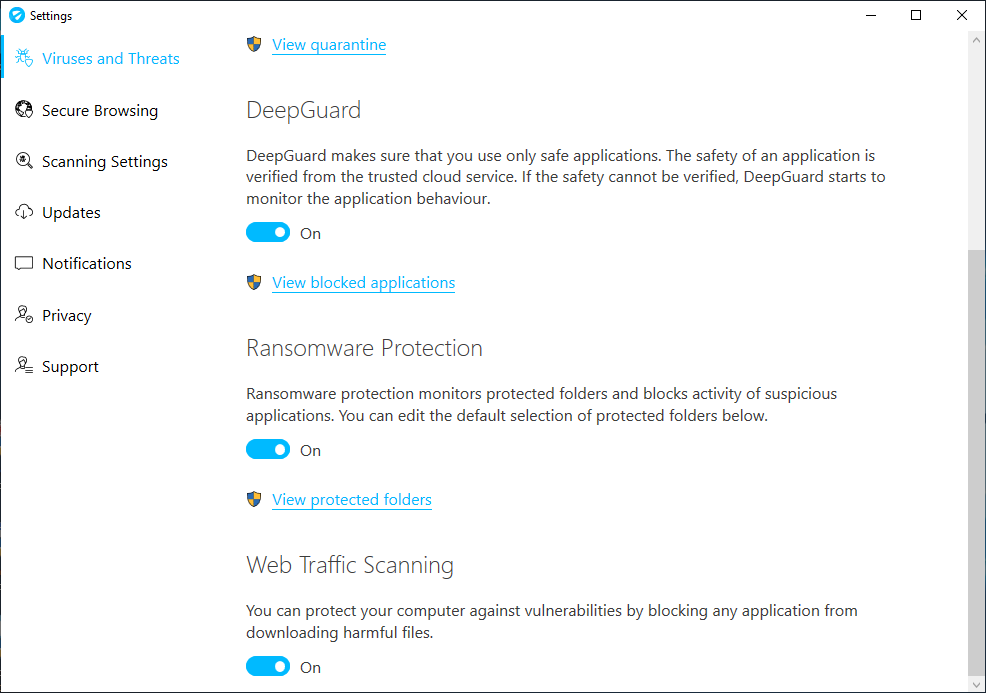This screenshot has height=693, width=986.
Task: Click the Secure Browsing globe icon
Action: (x=25, y=110)
